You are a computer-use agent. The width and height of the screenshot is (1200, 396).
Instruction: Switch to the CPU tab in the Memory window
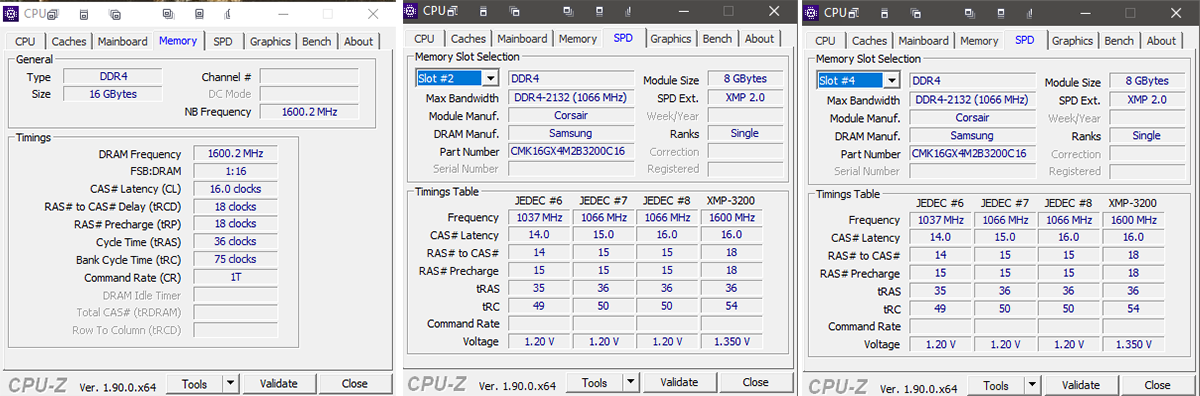25,42
